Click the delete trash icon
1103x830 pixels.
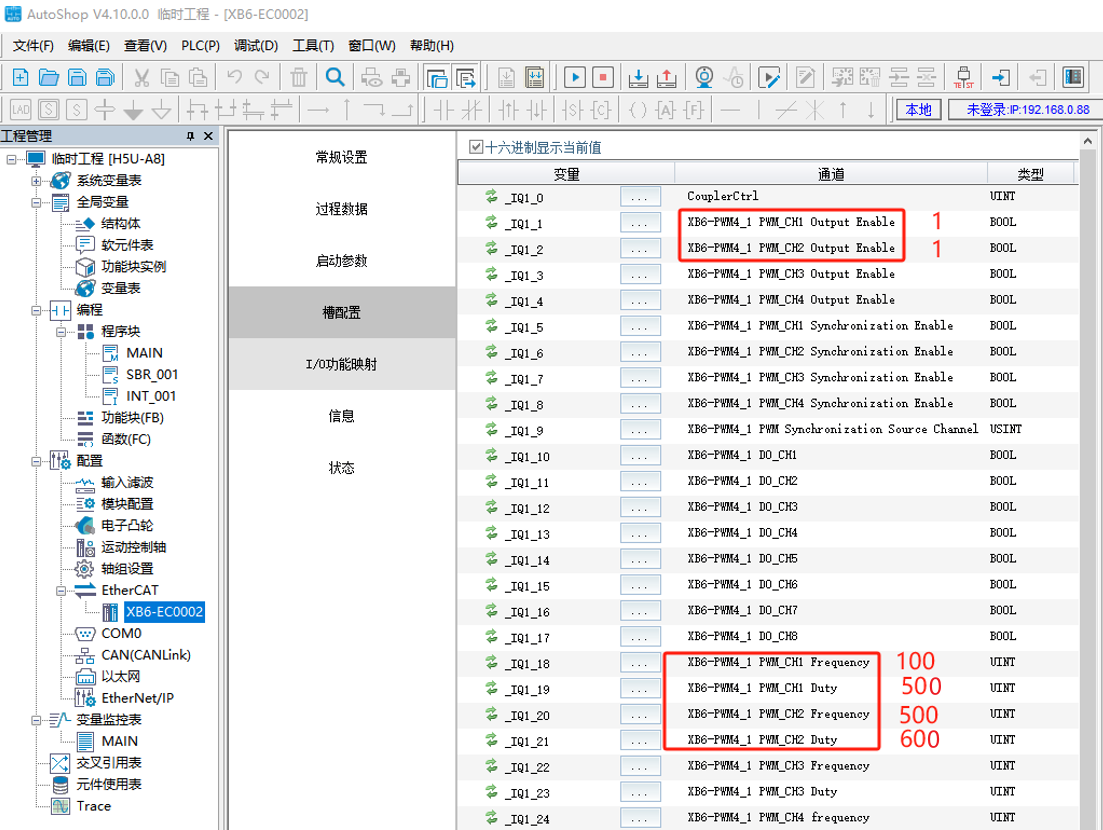click(299, 77)
